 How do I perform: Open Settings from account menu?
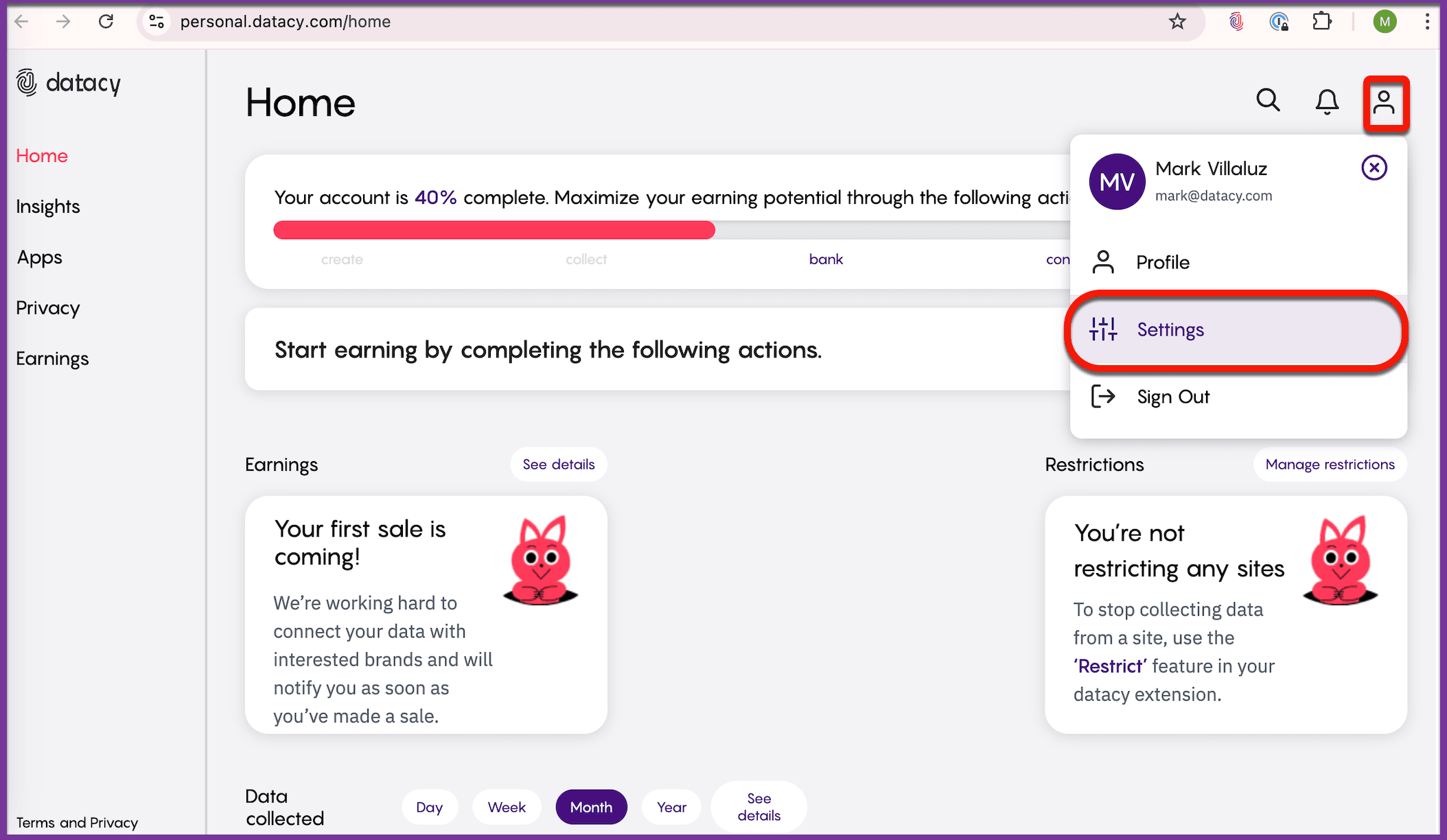(1170, 330)
